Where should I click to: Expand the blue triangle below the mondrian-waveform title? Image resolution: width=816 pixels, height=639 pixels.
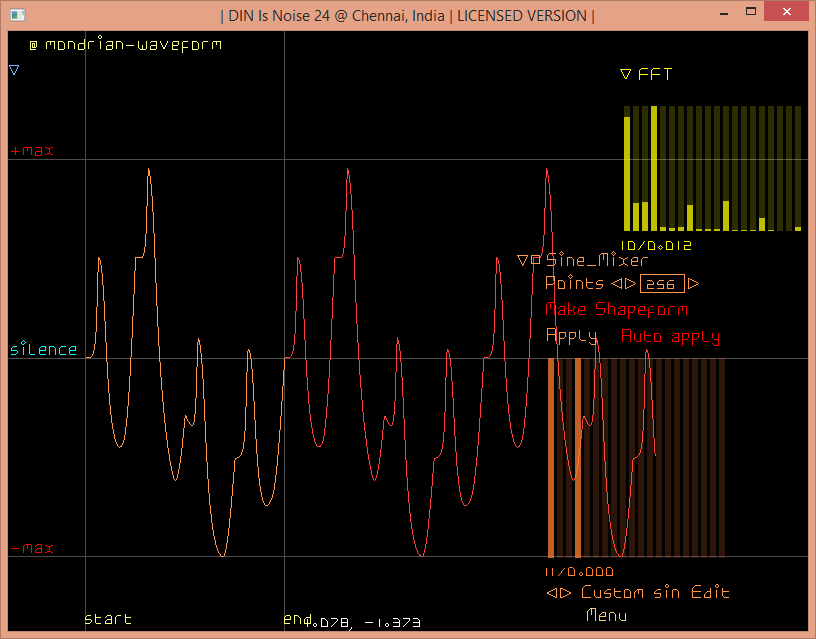coord(14,70)
